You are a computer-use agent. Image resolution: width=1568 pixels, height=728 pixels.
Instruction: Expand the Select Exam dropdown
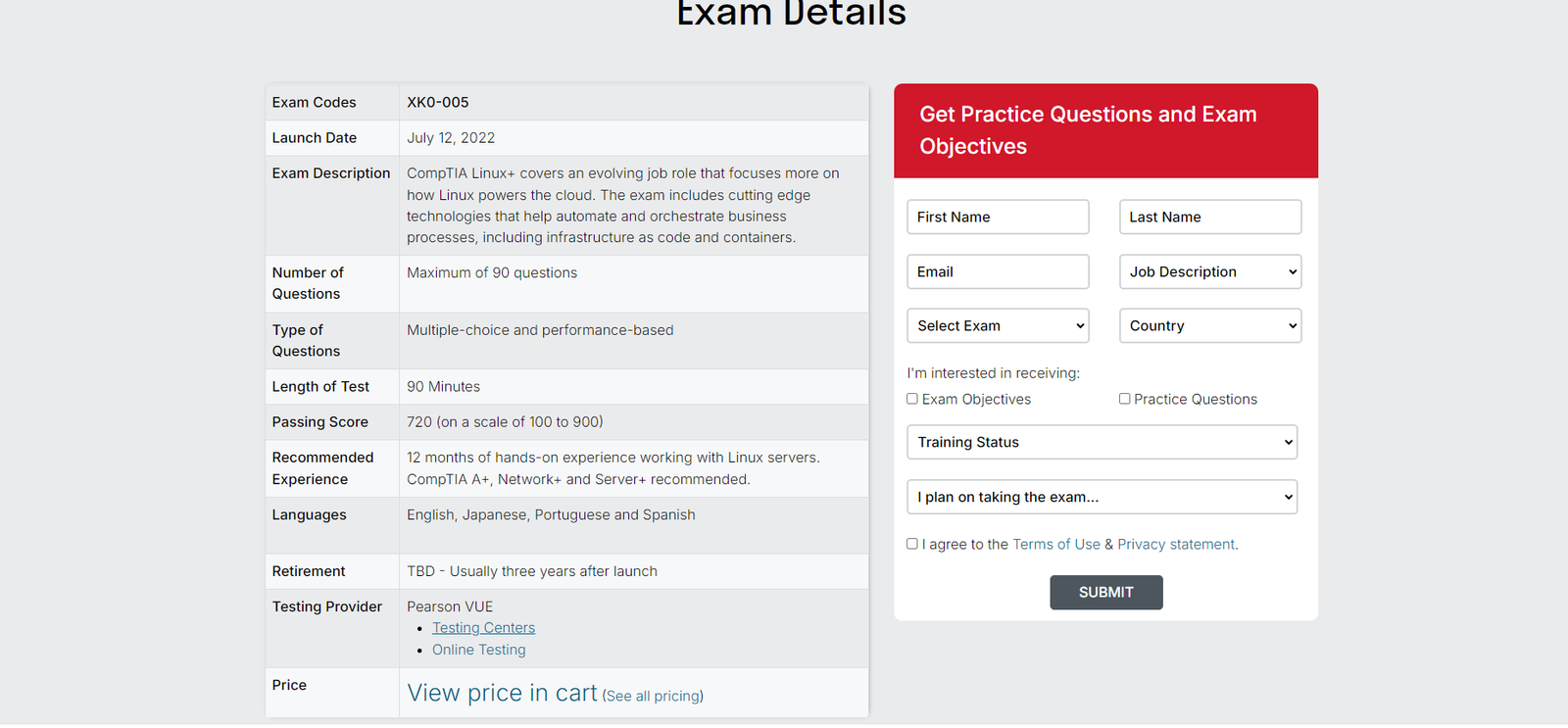[x=998, y=326]
